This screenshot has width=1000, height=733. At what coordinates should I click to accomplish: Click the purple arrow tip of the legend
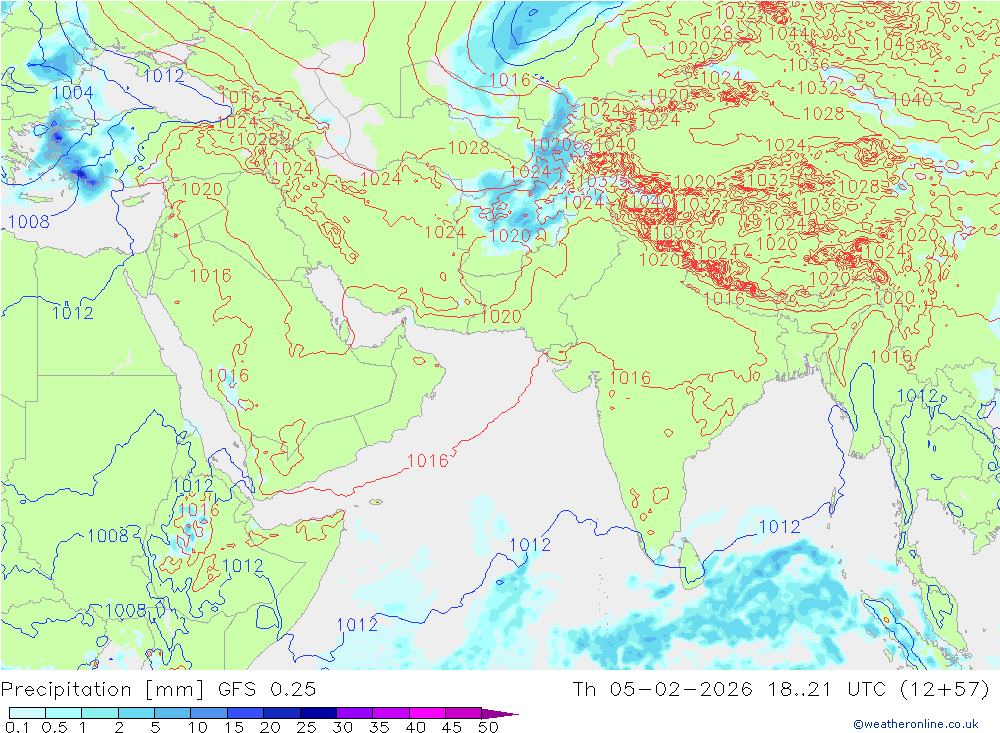coord(501,713)
